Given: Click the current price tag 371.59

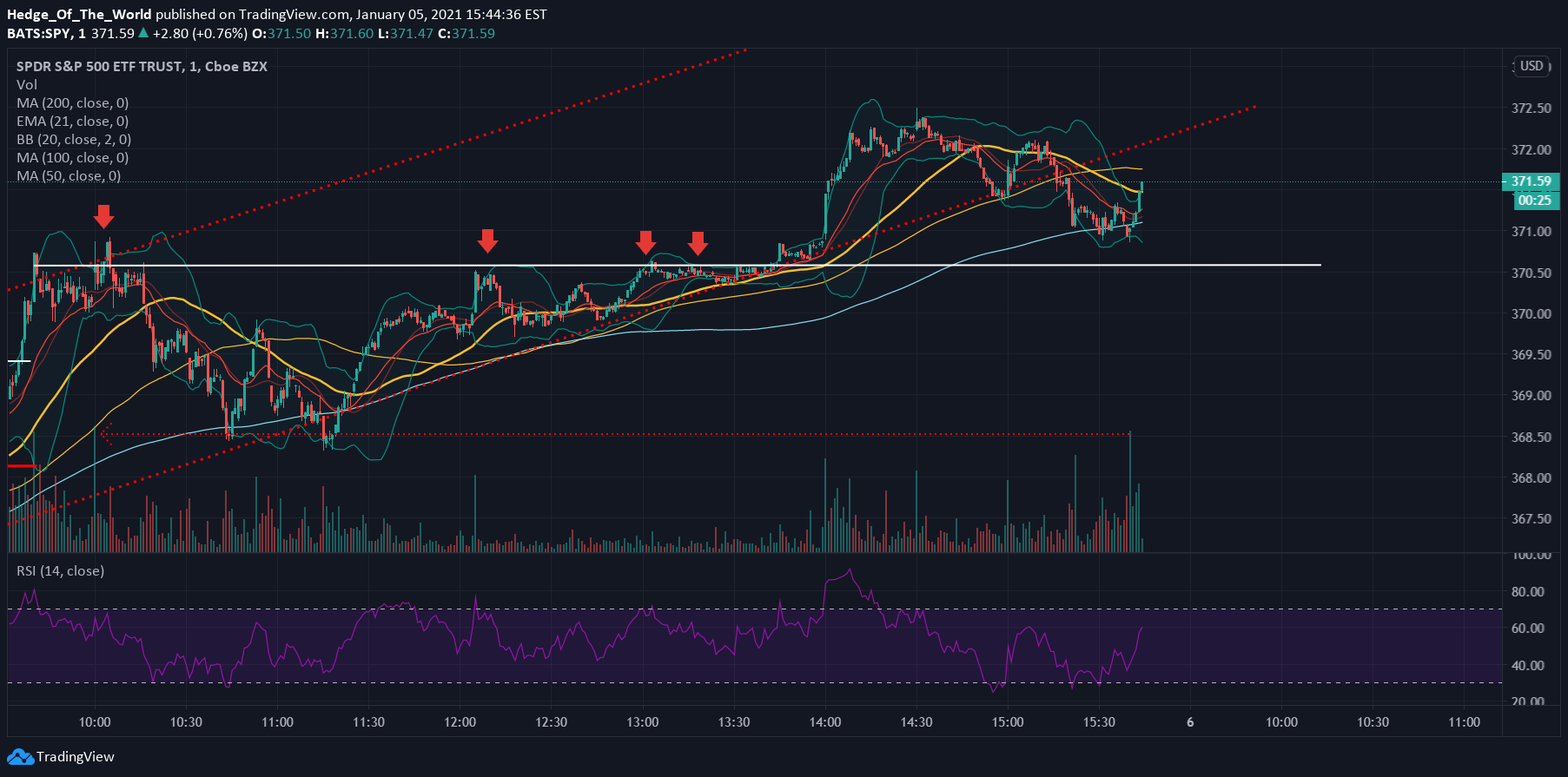Looking at the screenshot, I should click(x=1531, y=181).
